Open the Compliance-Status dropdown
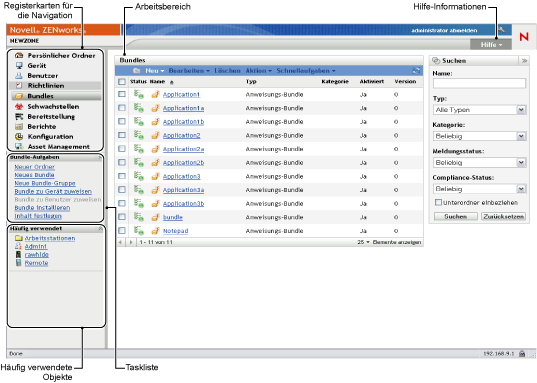Image resolution: width=537 pixels, height=383 pixels. [x=479, y=189]
